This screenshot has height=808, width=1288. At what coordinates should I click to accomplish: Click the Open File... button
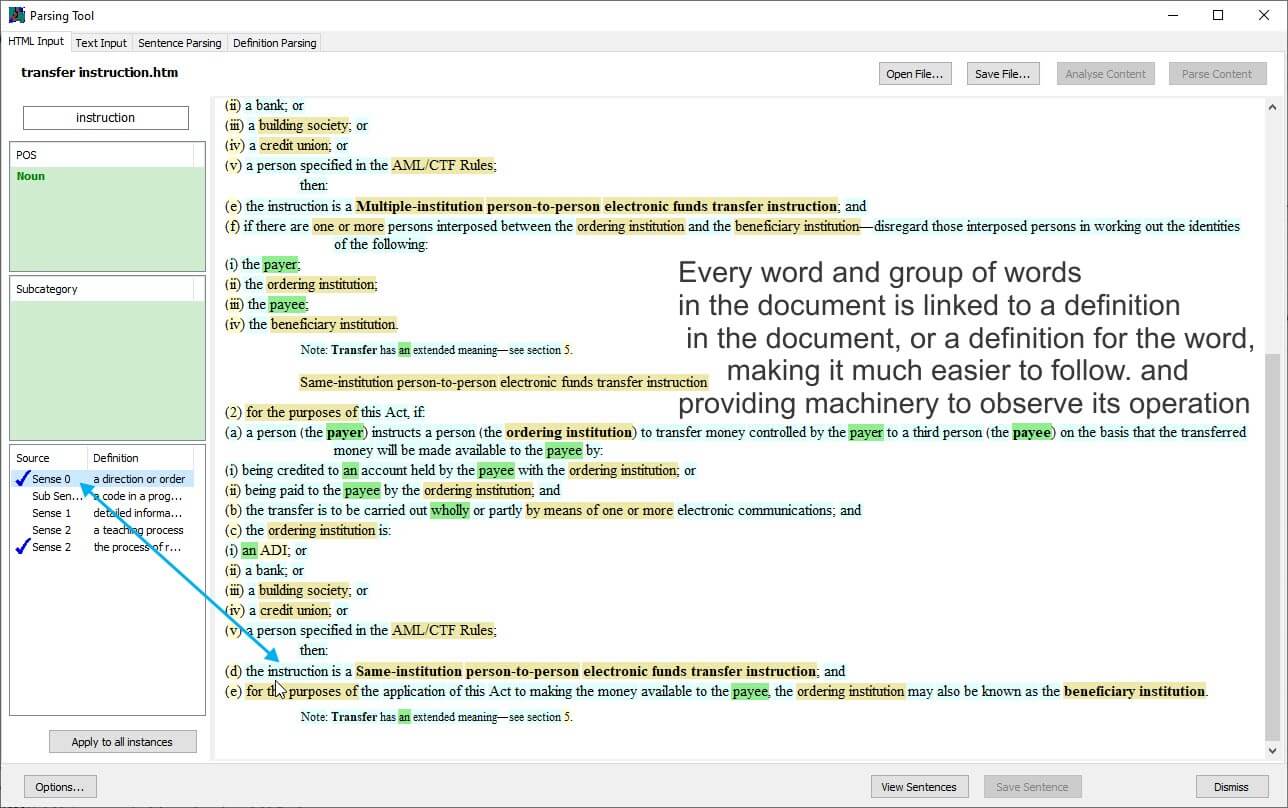(914, 74)
